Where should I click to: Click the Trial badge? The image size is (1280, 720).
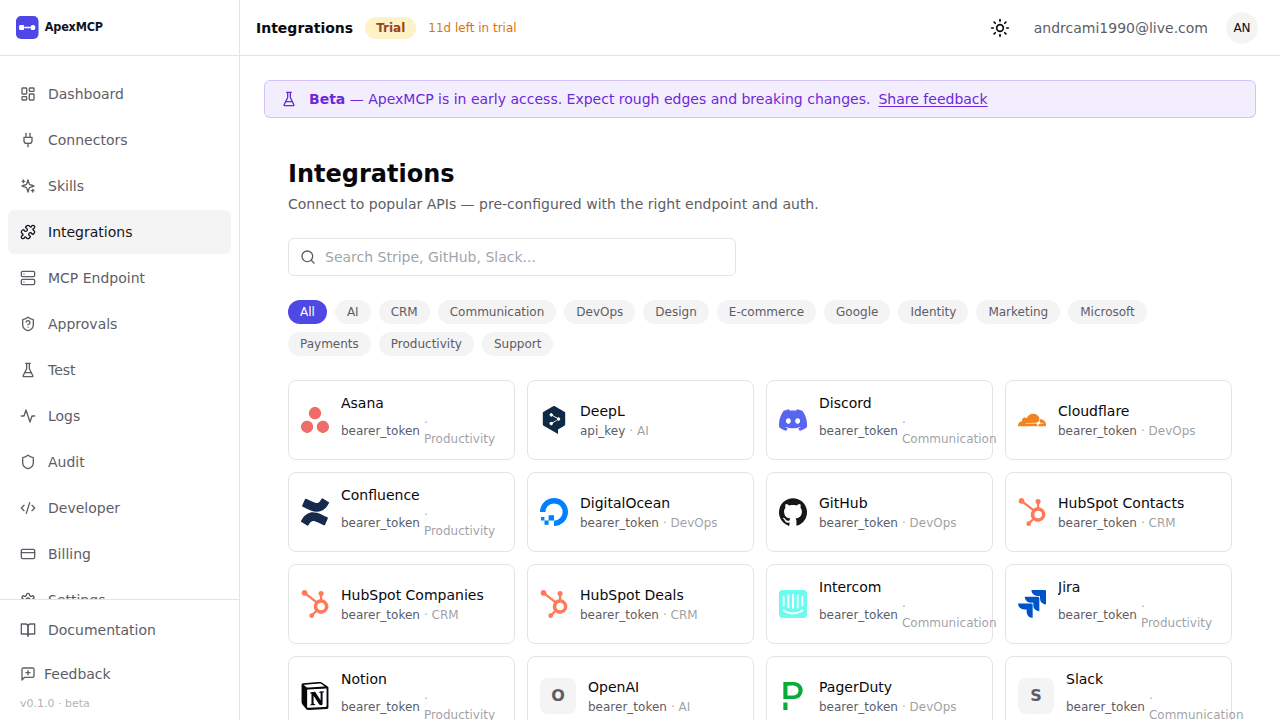click(390, 28)
